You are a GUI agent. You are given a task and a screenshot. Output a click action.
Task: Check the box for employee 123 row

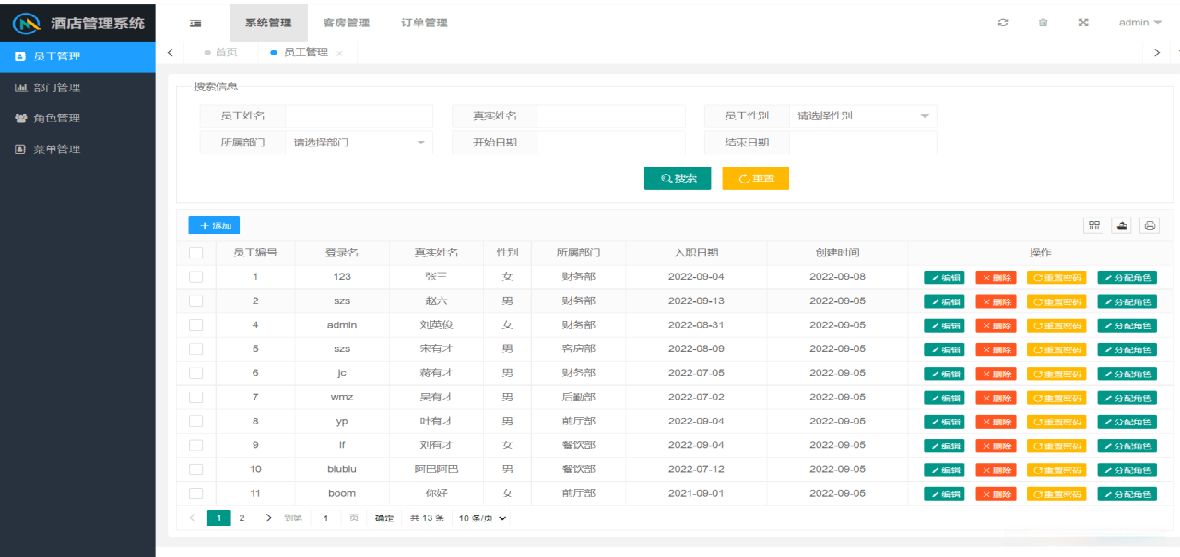[196, 277]
